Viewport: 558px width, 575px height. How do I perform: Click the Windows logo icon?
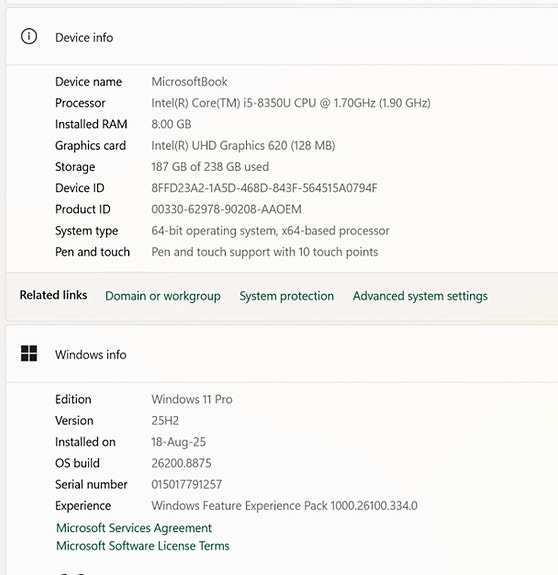[29, 354]
